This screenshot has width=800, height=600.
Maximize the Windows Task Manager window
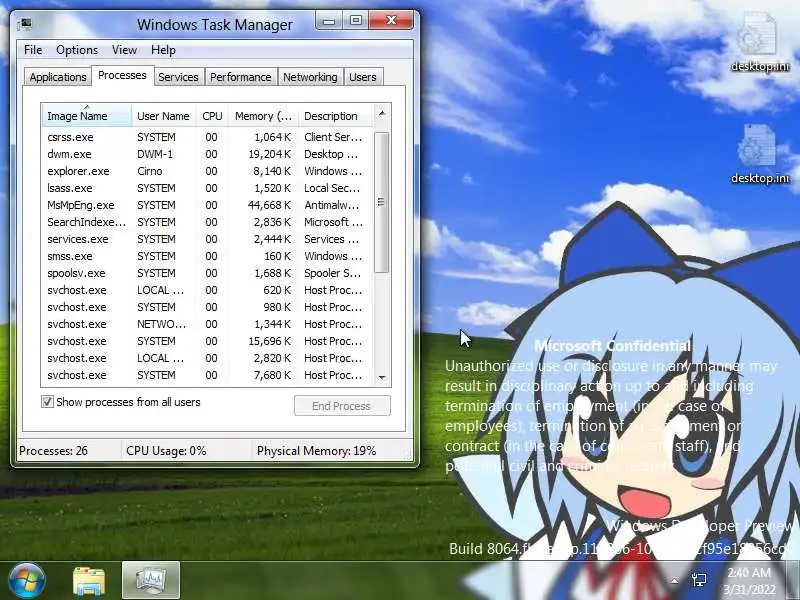[x=356, y=20]
